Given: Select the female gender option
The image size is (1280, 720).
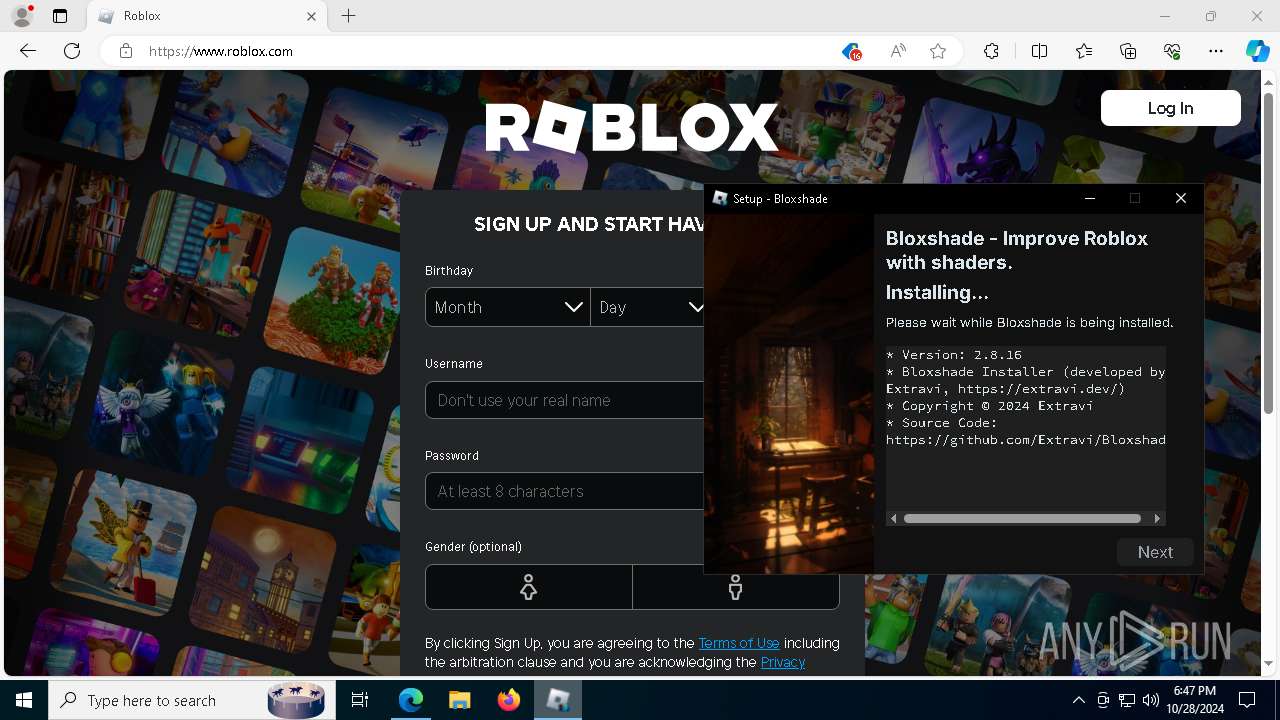Looking at the screenshot, I should pyautogui.click(x=528, y=587).
